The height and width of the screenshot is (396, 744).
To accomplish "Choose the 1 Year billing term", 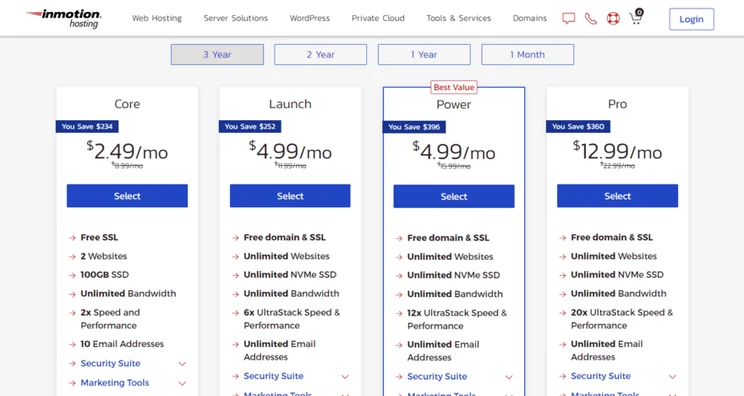I will [424, 55].
